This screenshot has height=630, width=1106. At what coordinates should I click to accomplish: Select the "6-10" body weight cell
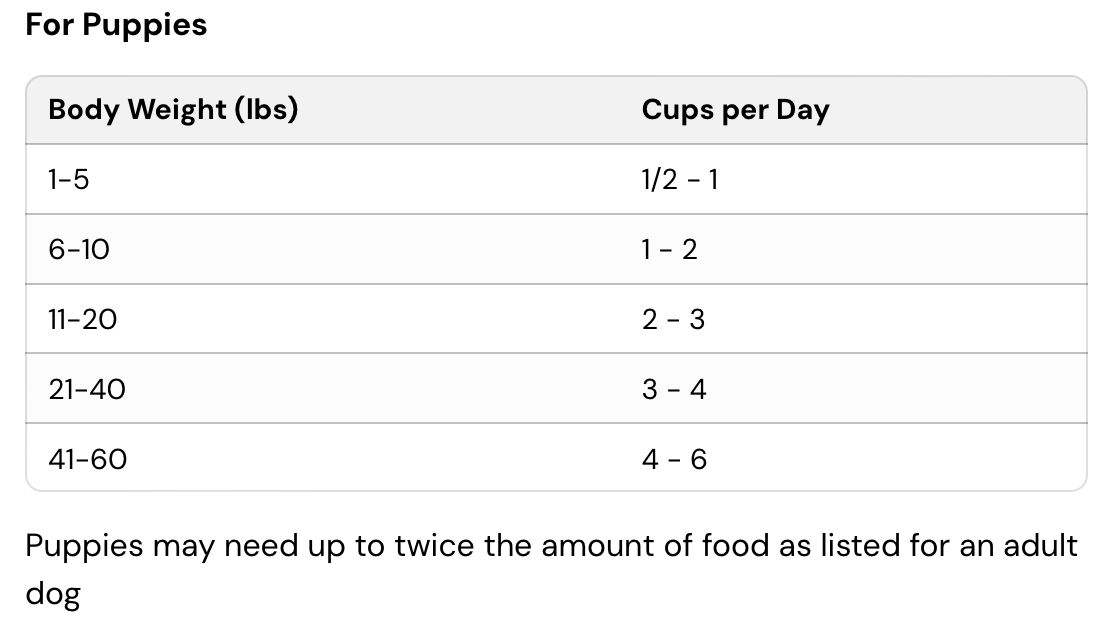79,249
